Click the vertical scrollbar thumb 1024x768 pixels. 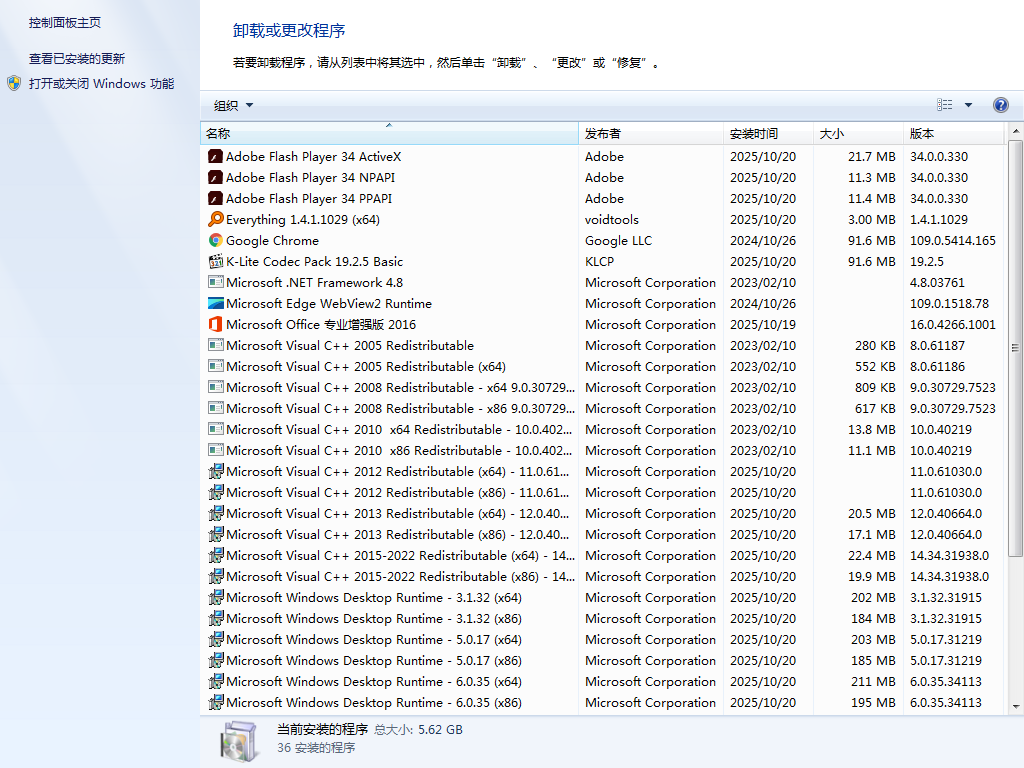[x=1015, y=348]
